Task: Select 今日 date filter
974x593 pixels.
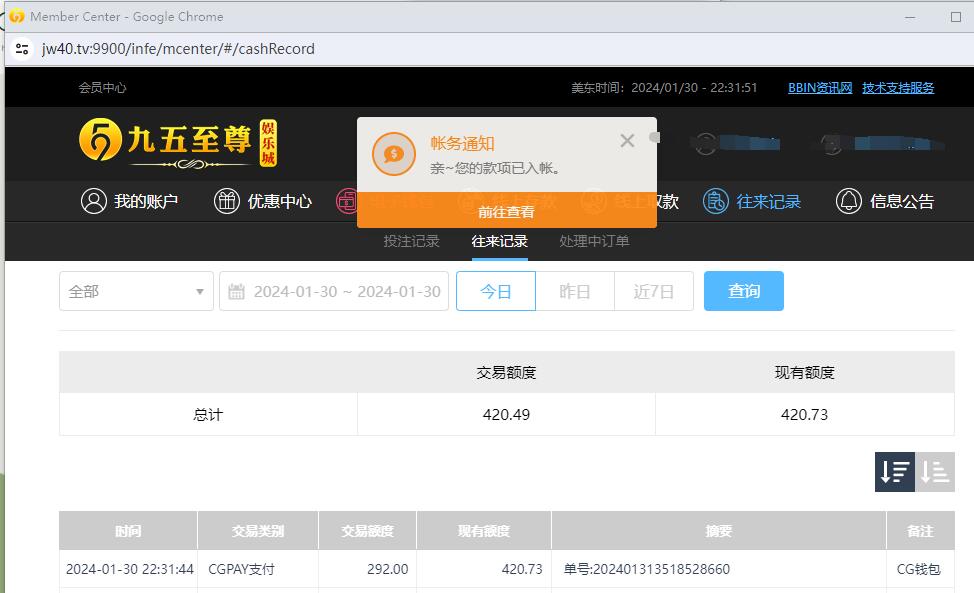Action: coord(496,291)
